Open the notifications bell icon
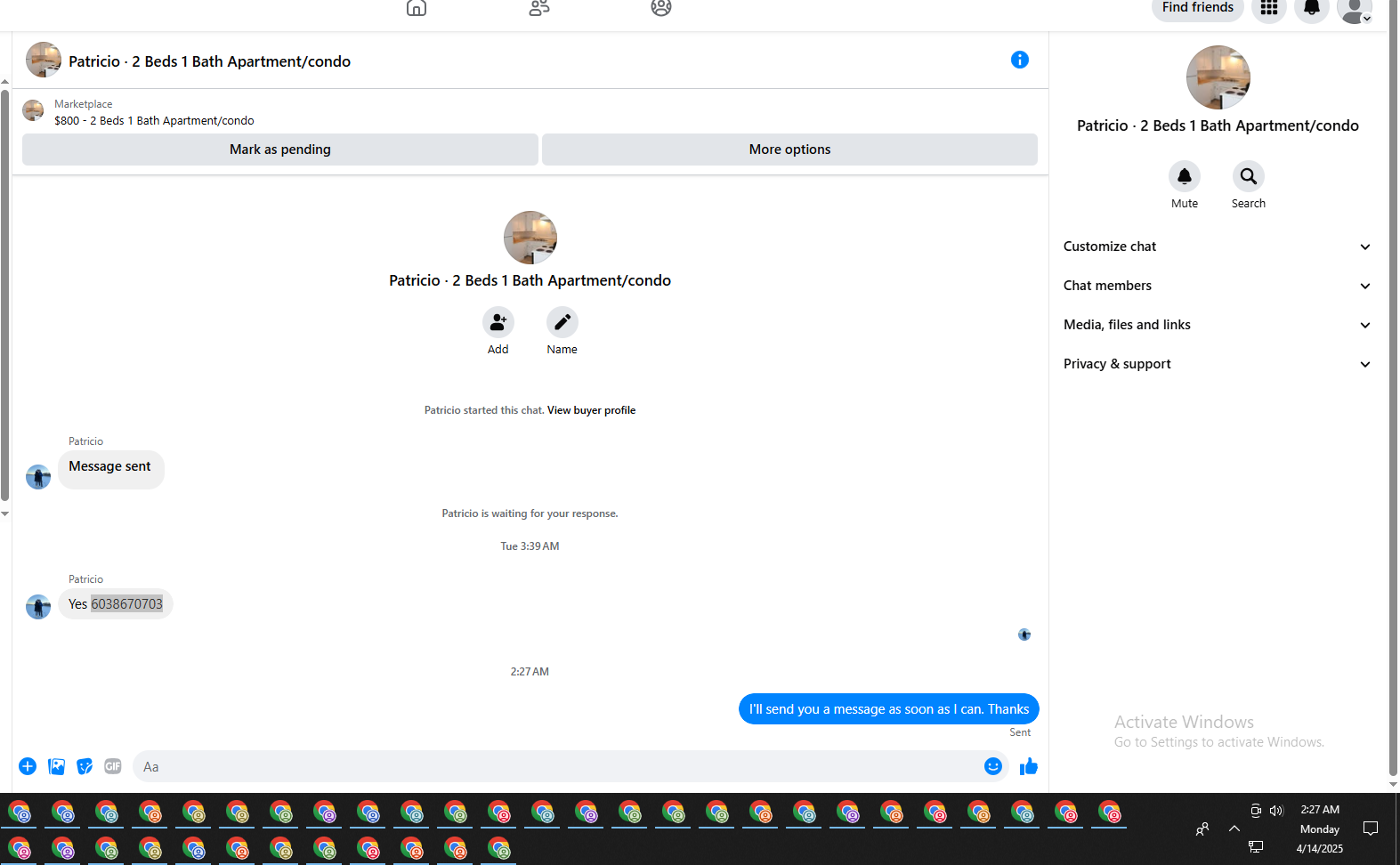The height and width of the screenshot is (865, 1400). coord(1312,8)
